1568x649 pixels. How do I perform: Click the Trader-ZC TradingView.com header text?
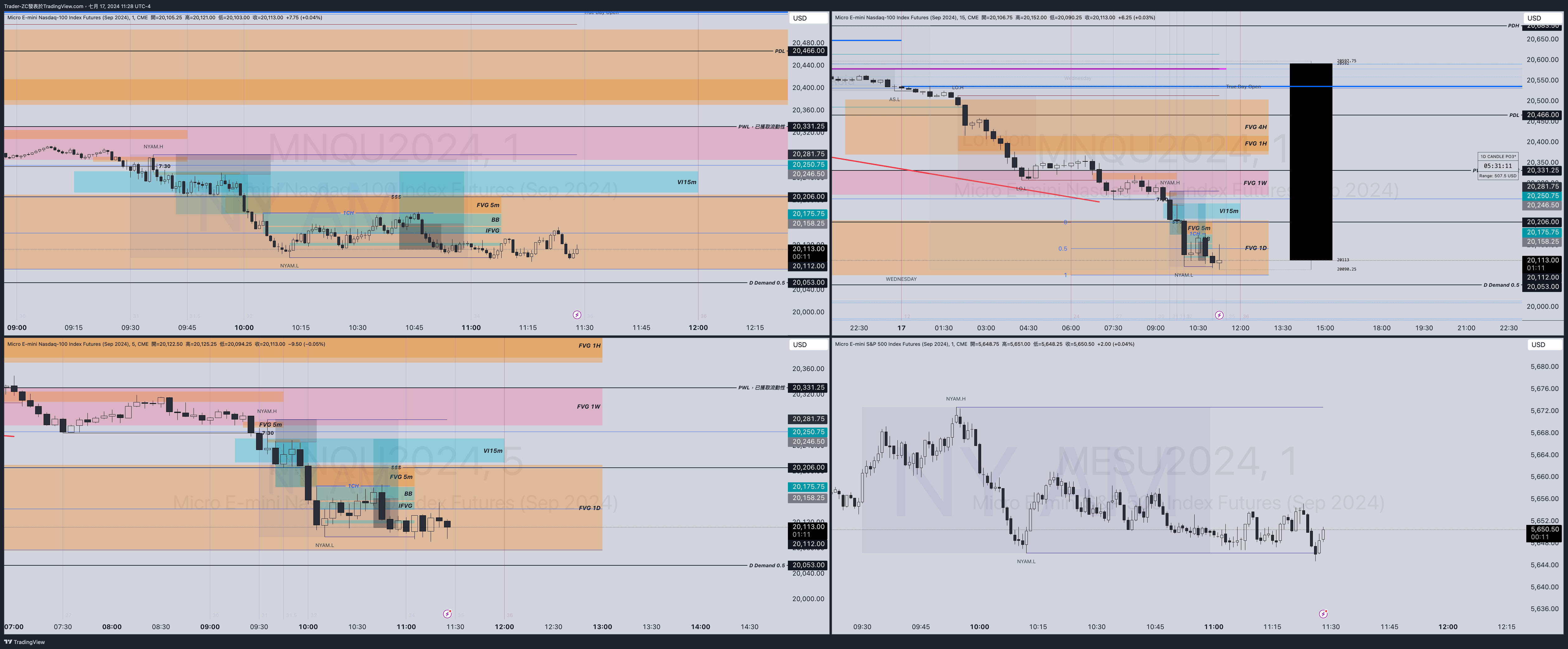click(77, 6)
